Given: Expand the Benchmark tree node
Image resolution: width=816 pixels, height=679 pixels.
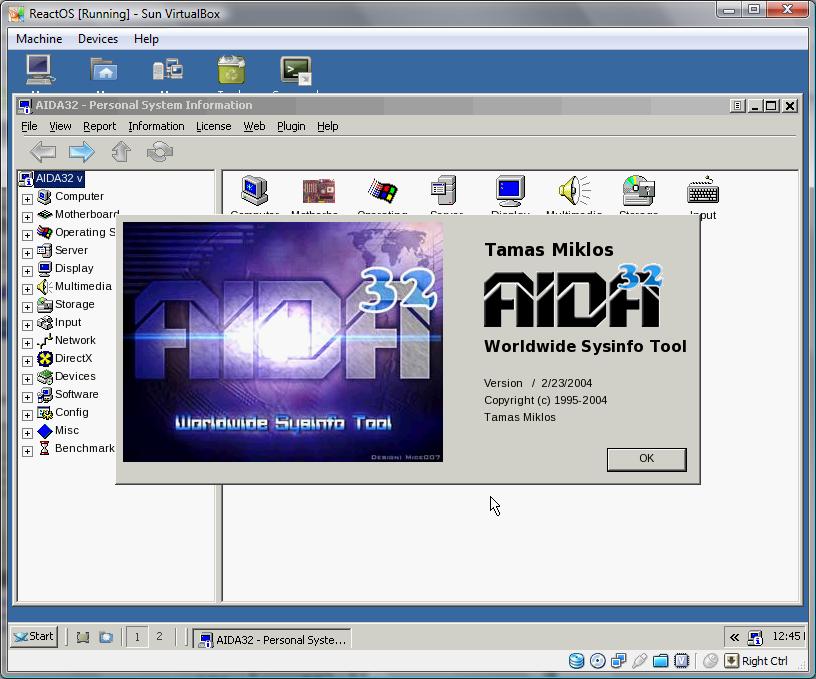Looking at the screenshot, I should pyautogui.click(x=27, y=450).
